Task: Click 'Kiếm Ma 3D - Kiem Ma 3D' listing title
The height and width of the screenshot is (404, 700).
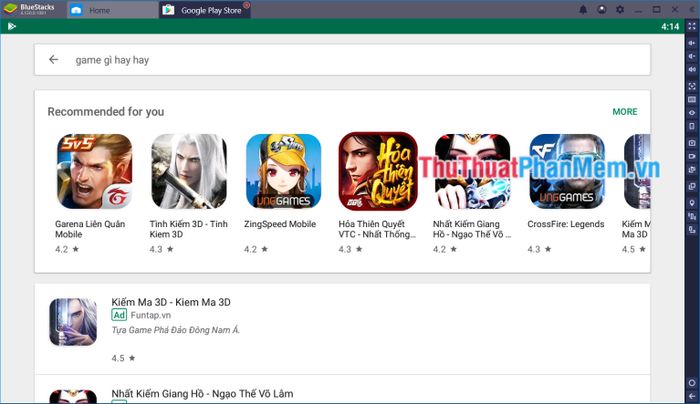Action: (171, 302)
